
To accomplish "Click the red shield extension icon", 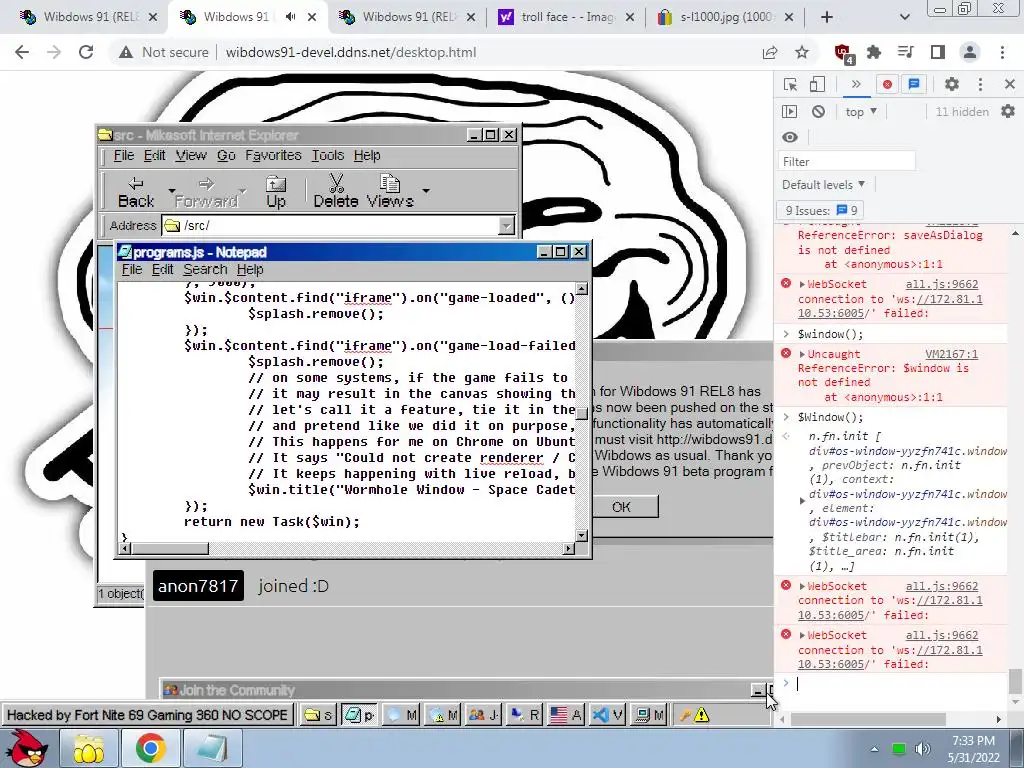I will tap(844, 53).
